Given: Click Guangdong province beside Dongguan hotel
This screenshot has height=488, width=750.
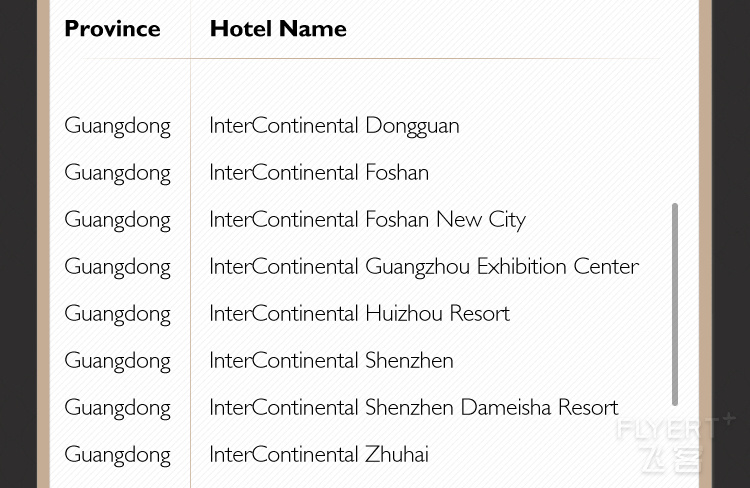Looking at the screenshot, I should tap(118, 126).
